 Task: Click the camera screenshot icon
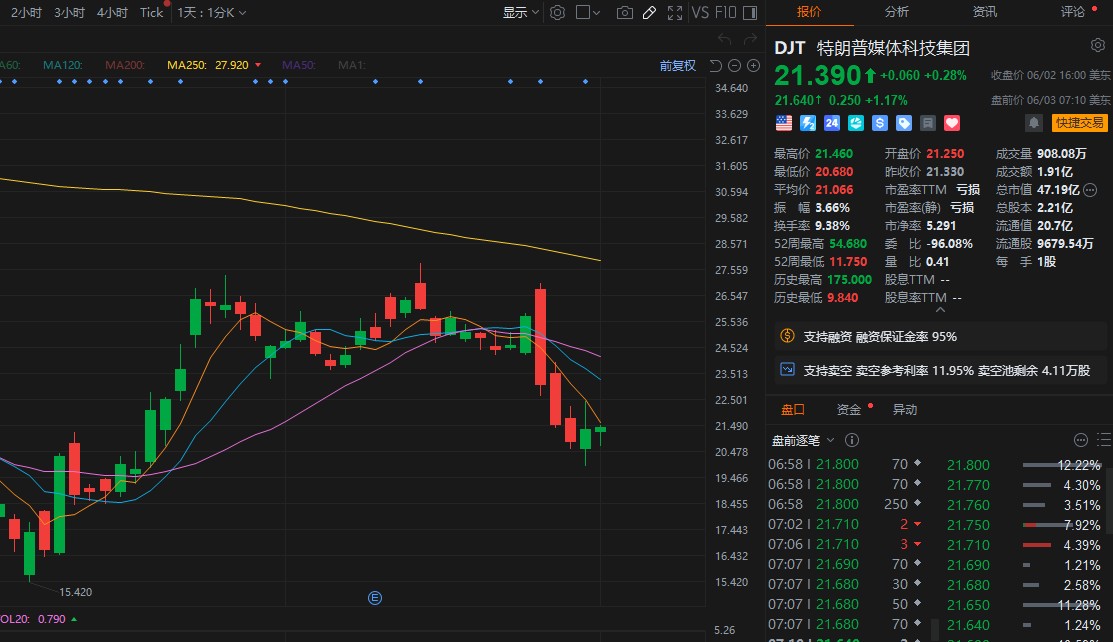click(625, 12)
